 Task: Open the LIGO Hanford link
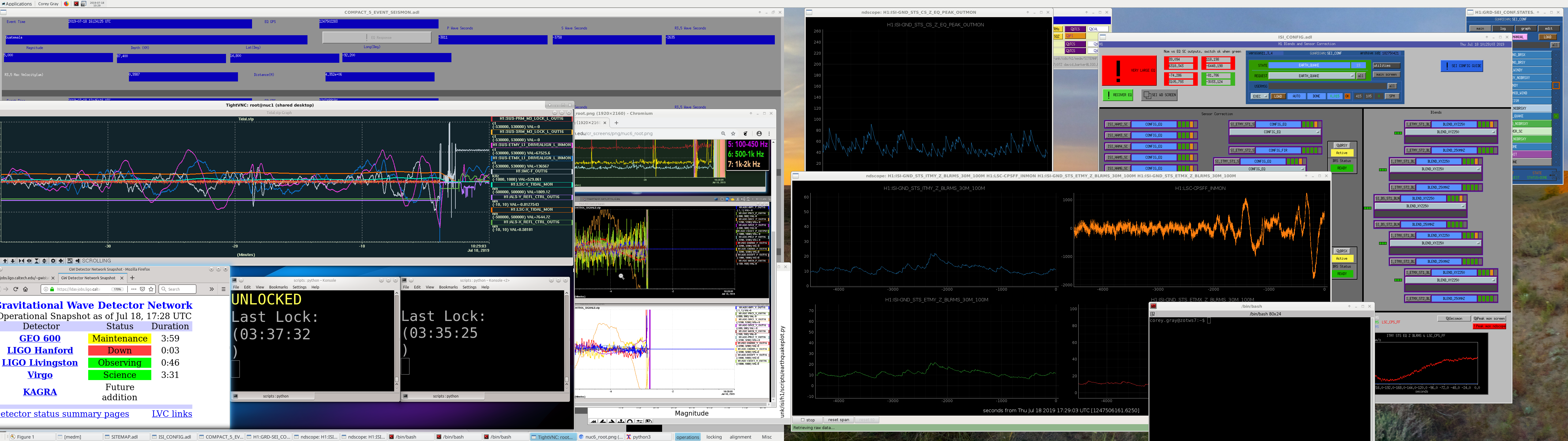40,350
